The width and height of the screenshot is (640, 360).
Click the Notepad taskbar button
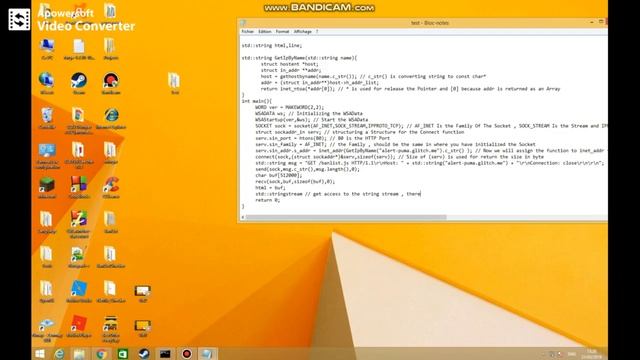(207, 353)
